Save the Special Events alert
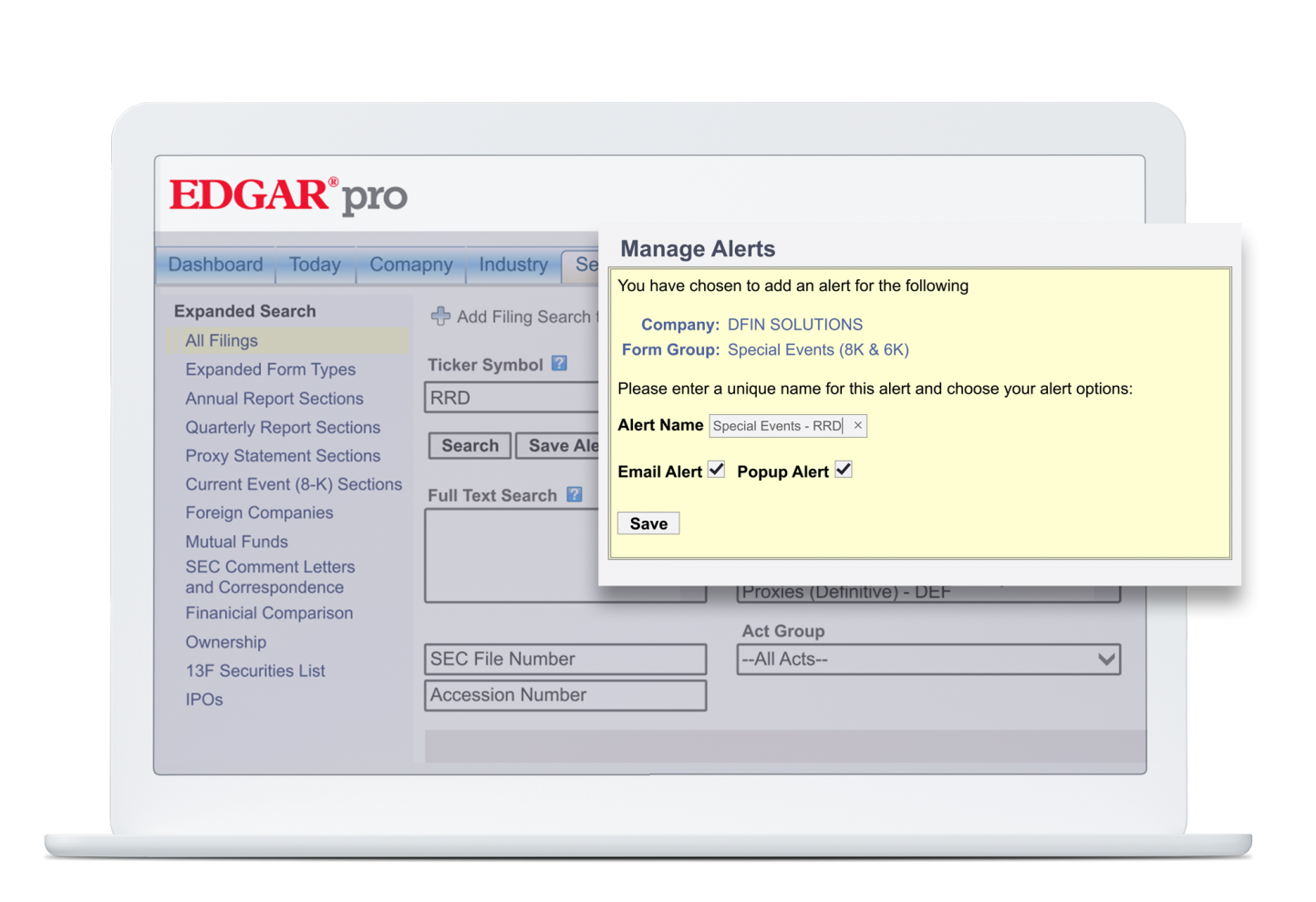 coord(648,523)
